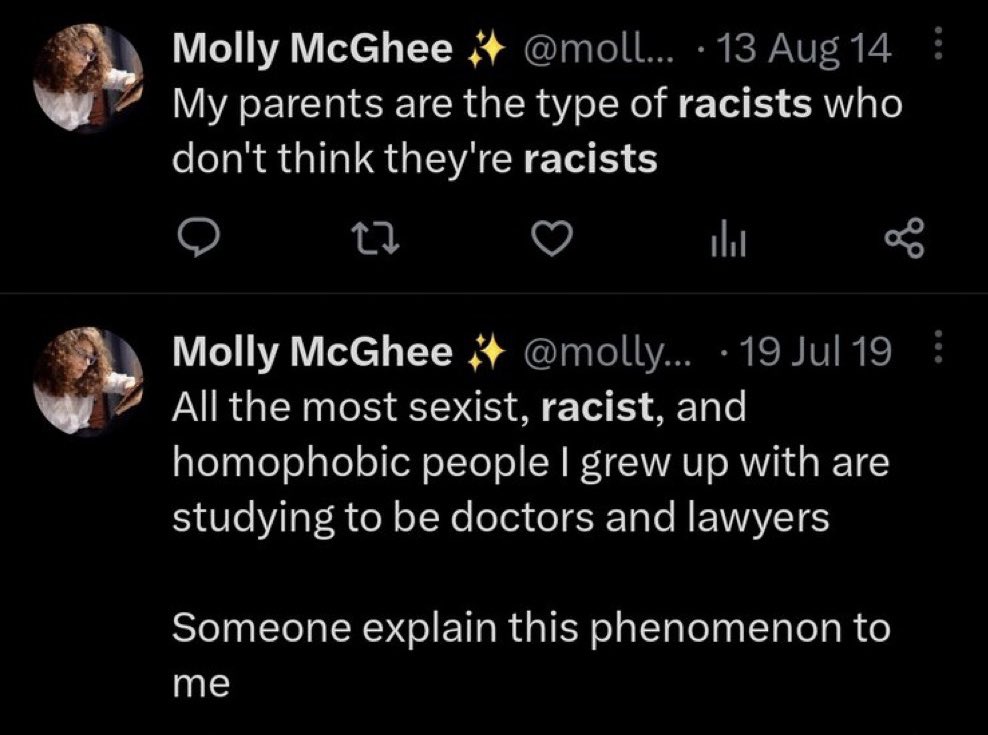Click bold word "racist" in second tweet
The width and height of the screenshot is (988, 735).
(x=597, y=407)
